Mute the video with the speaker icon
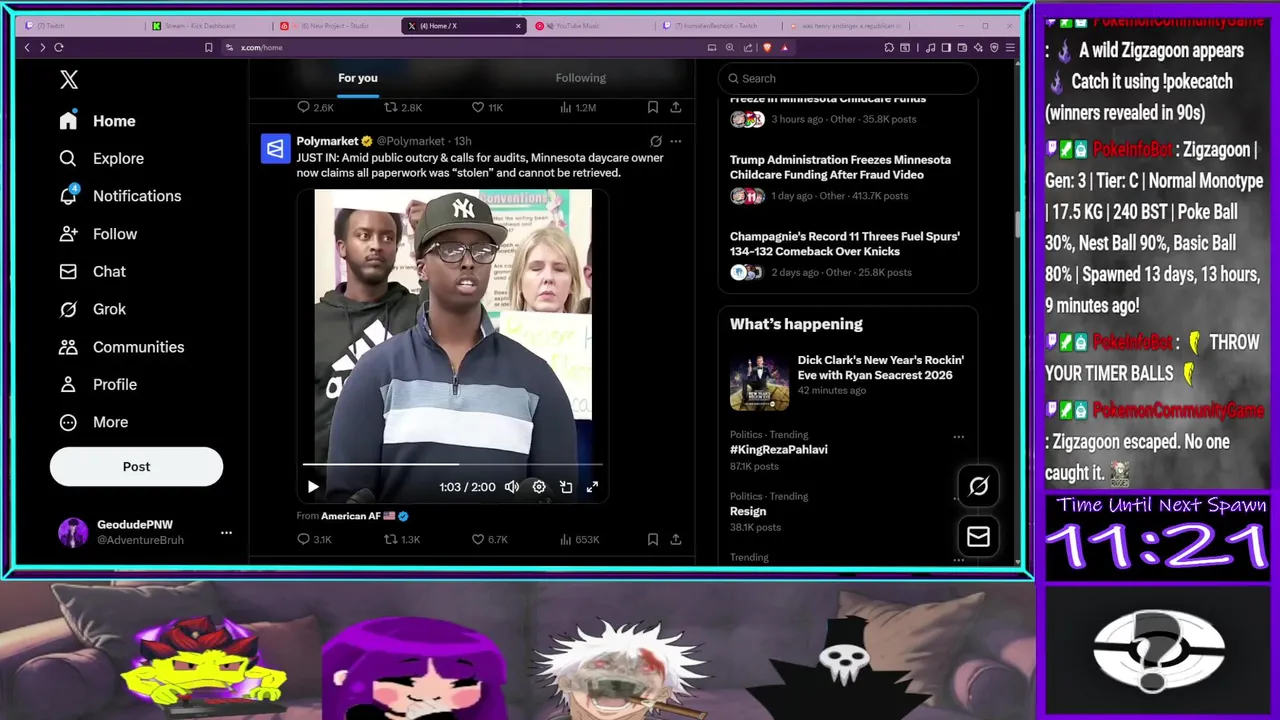 point(512,487)
